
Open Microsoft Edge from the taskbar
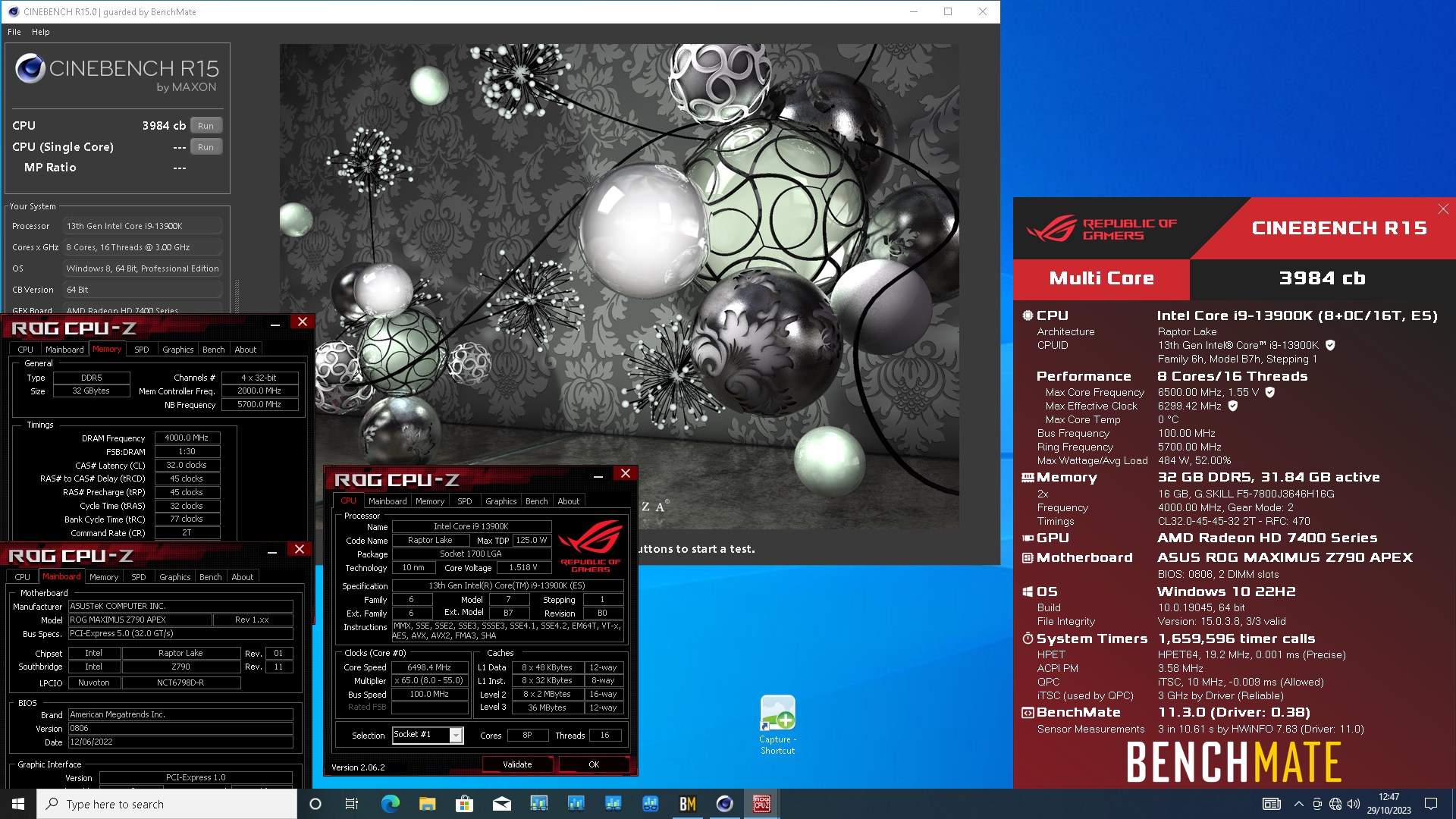pyautogui.click(x=390, y=804)
